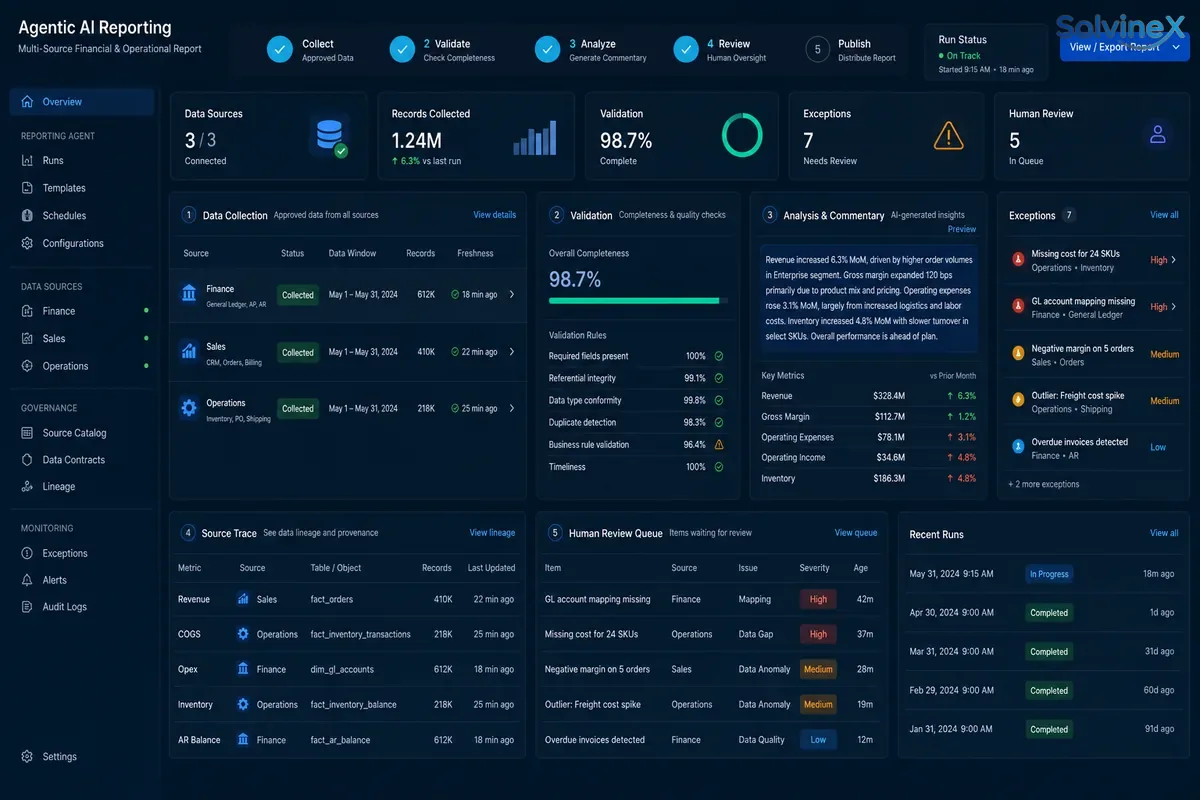This screenshot has height=800, width=1200.
Task: Click the Sales chart icon in Data Collection
Action: click(x=189, y=351)
